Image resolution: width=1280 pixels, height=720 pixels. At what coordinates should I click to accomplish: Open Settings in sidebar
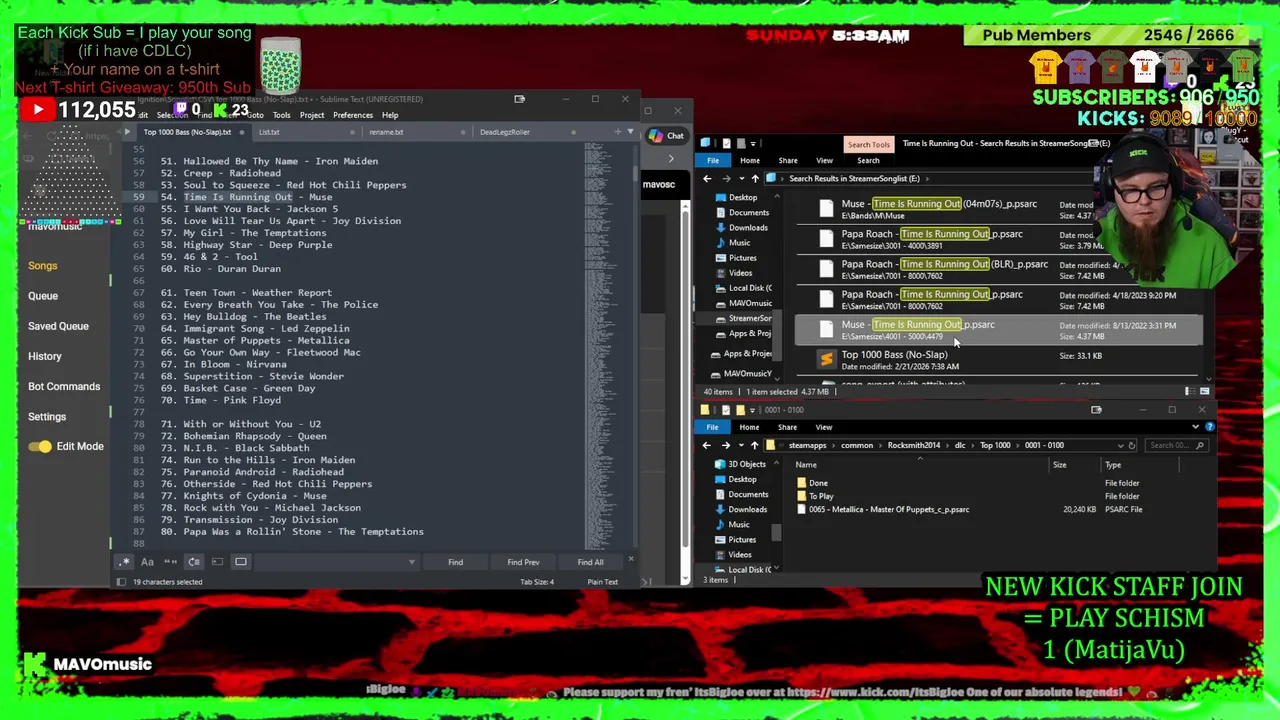[x=47, y=416]
